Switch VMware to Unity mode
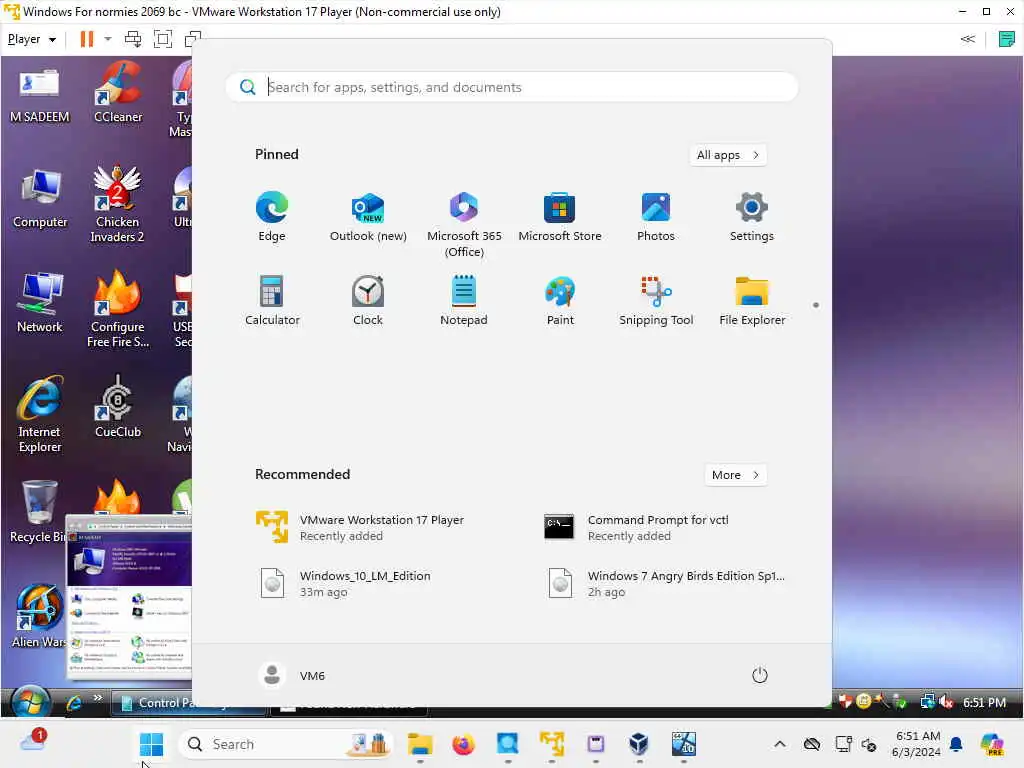The image size is (1024, 768). pos(192,39)
